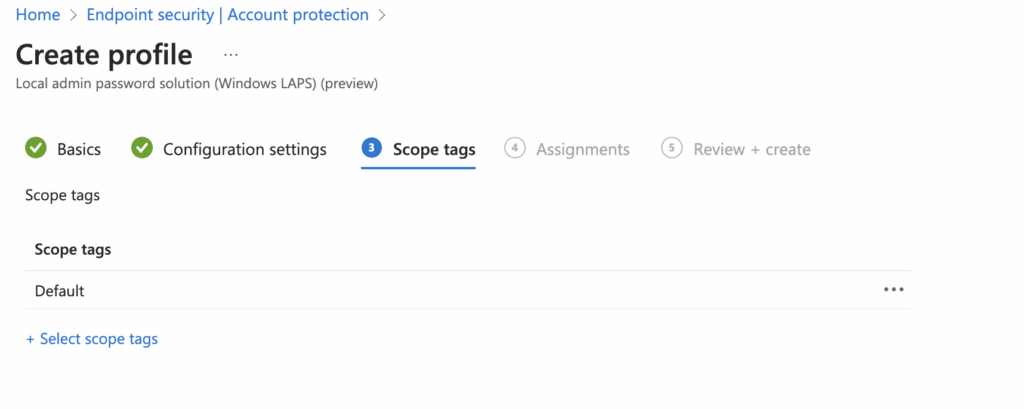The height and width of the screenshot is (409, 1024).
Task: Select the Scope tags step tab
Action: click(433, 149)
